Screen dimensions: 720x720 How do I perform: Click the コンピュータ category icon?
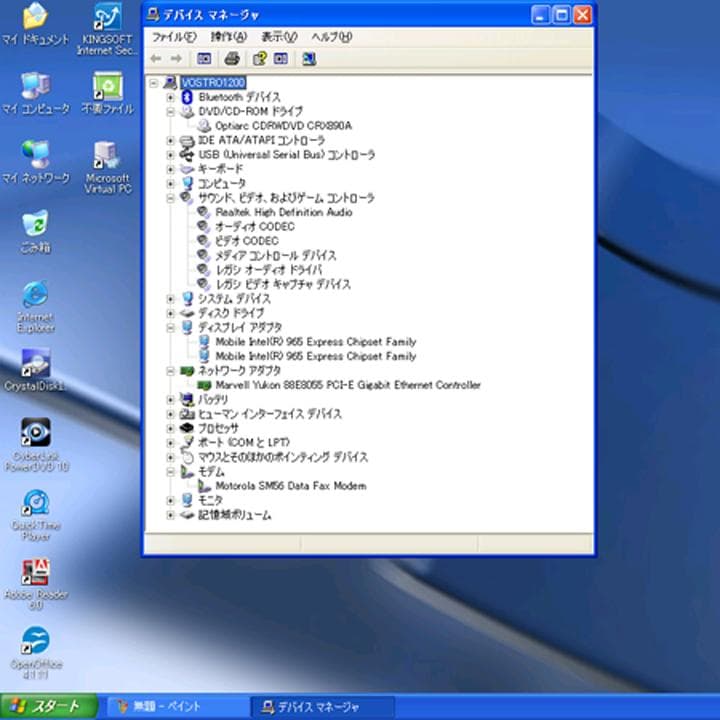(x=187, y=183)
